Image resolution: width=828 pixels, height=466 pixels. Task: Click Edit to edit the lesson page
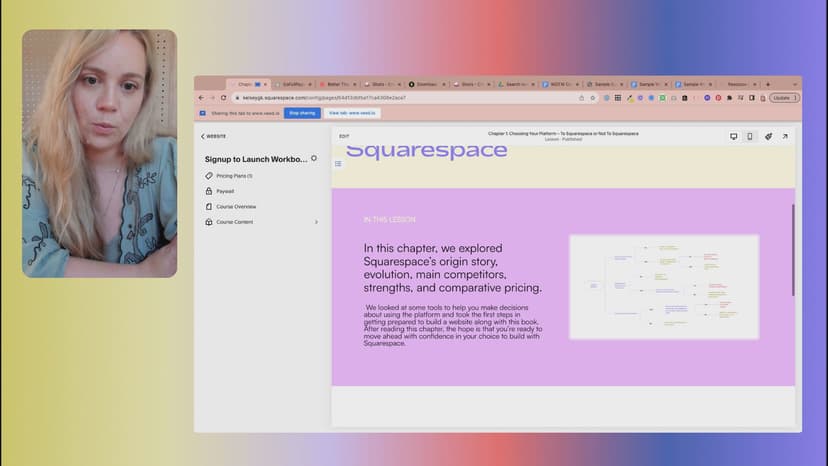pos(344,136)
